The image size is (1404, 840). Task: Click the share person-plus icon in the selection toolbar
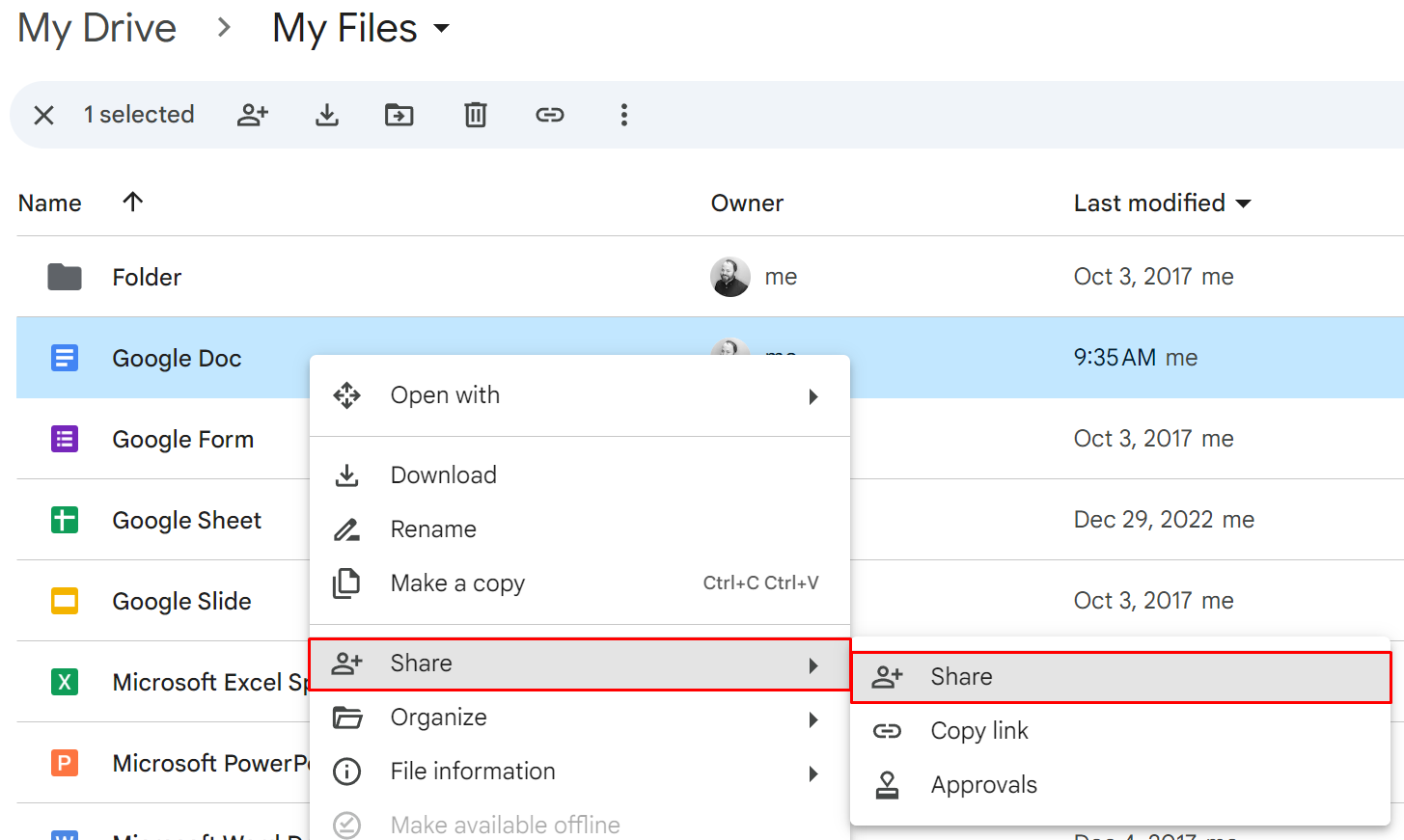pos(253,115)
